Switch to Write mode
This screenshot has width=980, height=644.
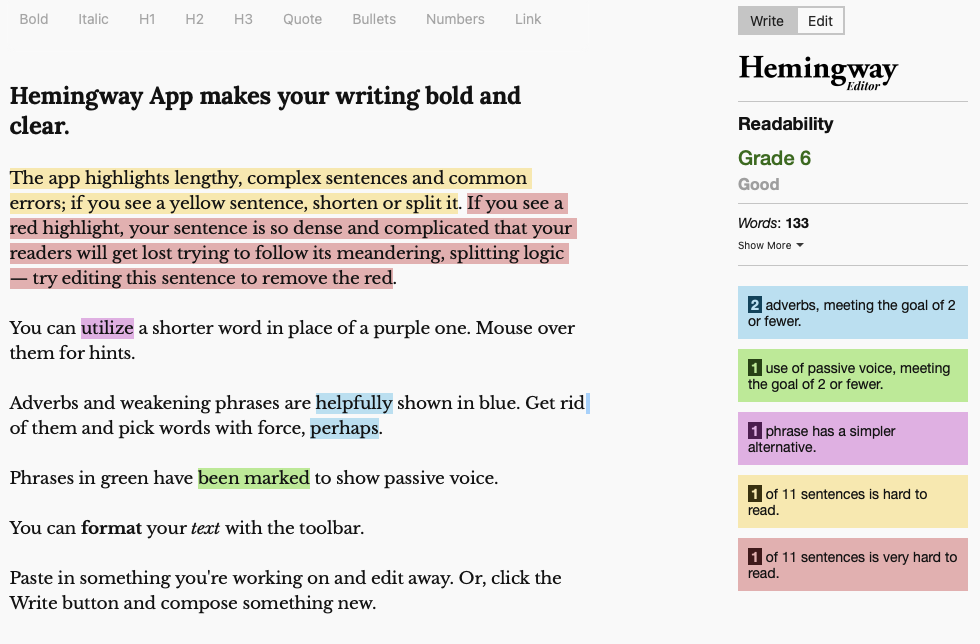pyautogui.click(x=767, y=21)
